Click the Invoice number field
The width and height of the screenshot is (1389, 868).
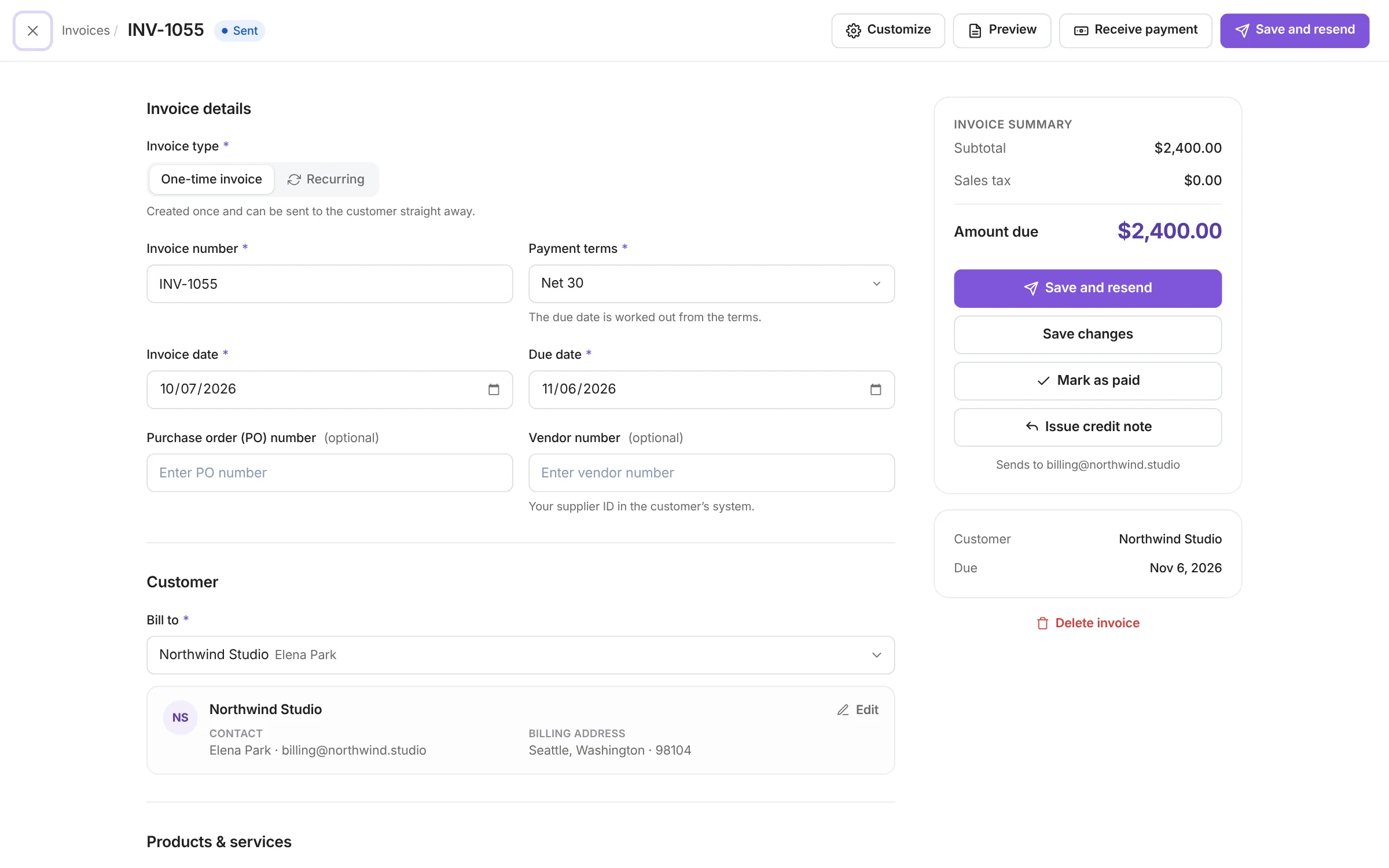(x=329, y=284)
